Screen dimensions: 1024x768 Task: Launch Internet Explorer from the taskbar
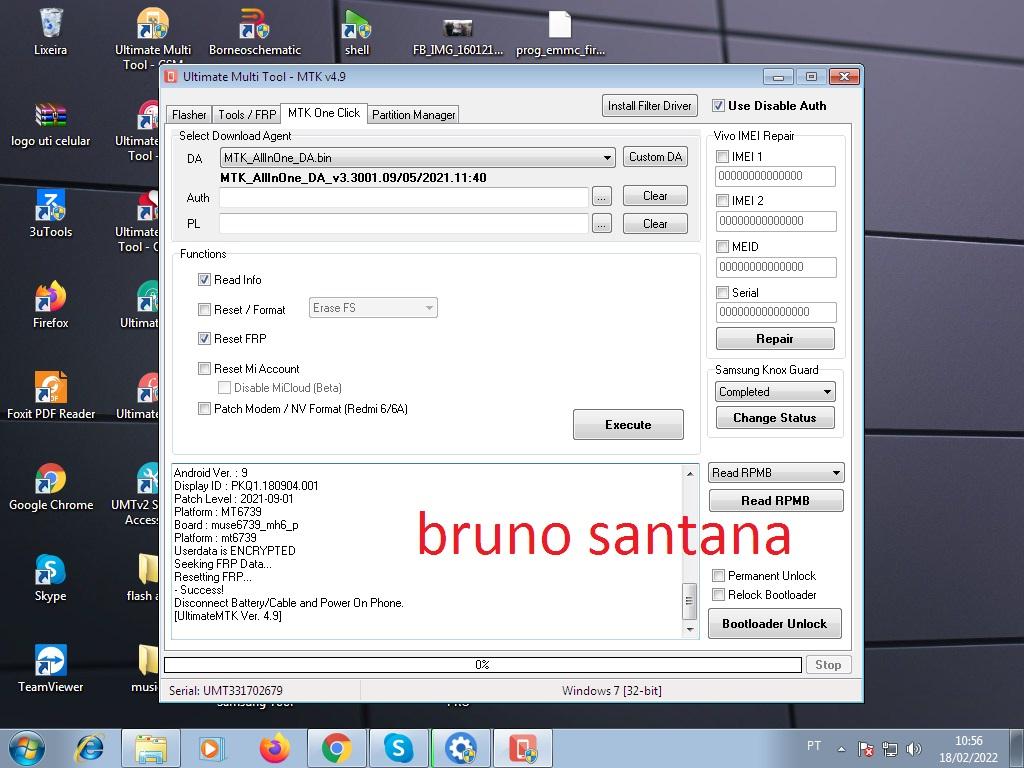tap(89, 748)
